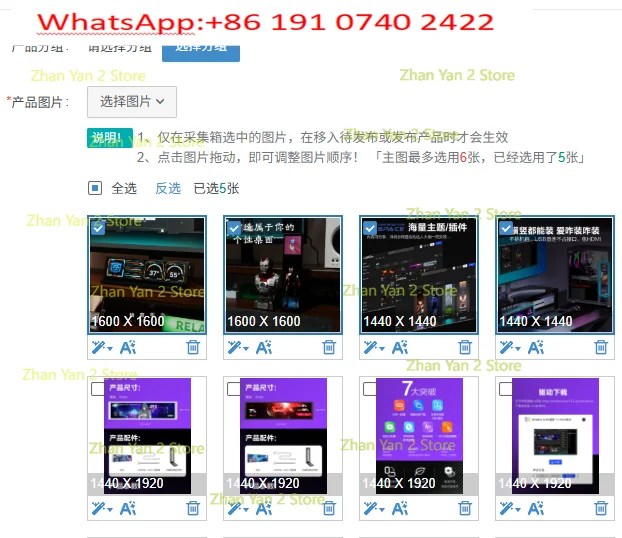Delete the 7大突破 image with trash icon
This screenshot has height=538, width=622.
point(465,508)
